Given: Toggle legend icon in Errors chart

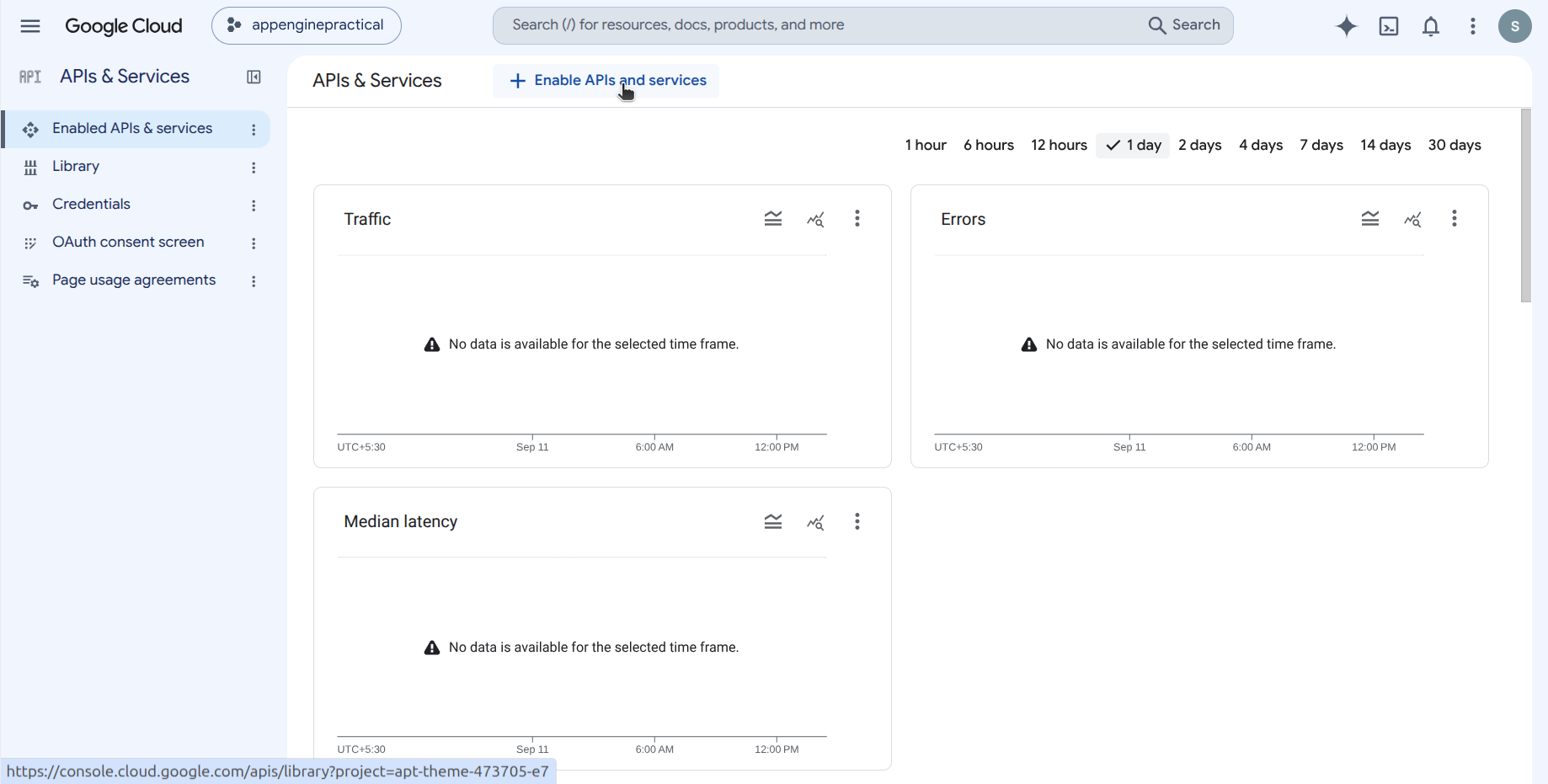Looking at the screenshot, I should click(x=1370, y=219).
